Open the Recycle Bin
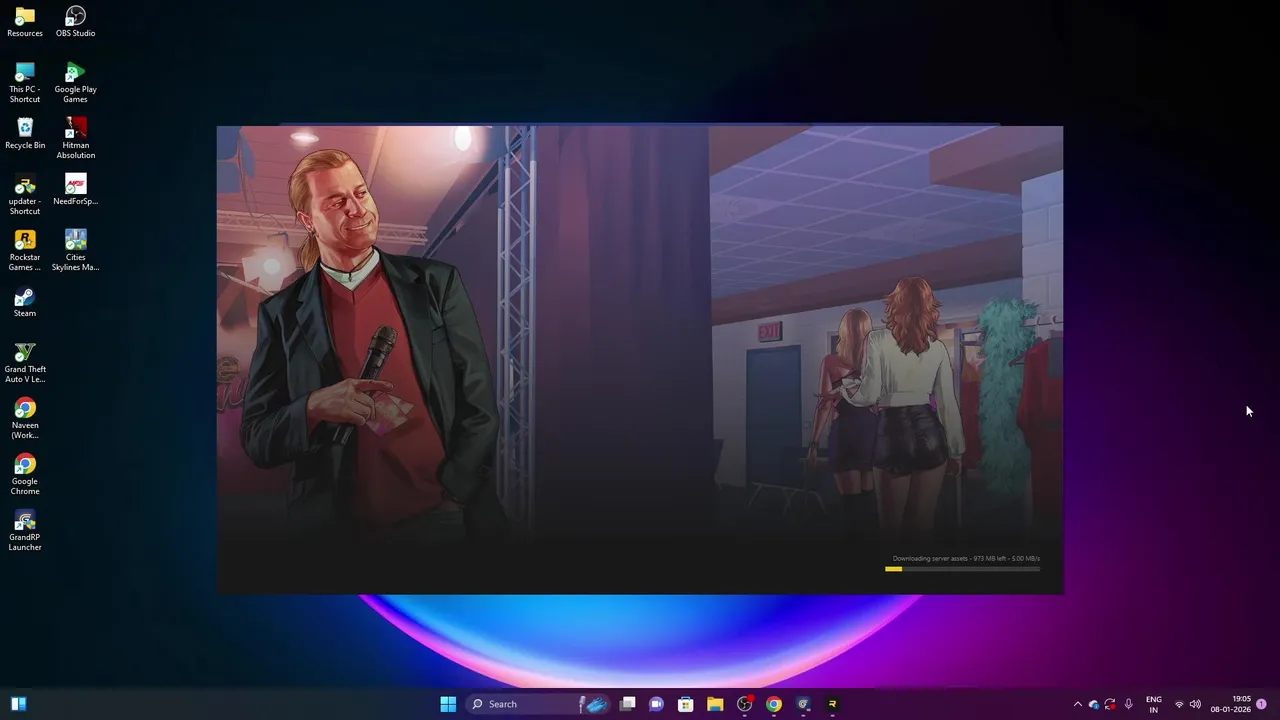Image resolution: width=1280 pixels, height=720 pixels. [x=25, y=133]
